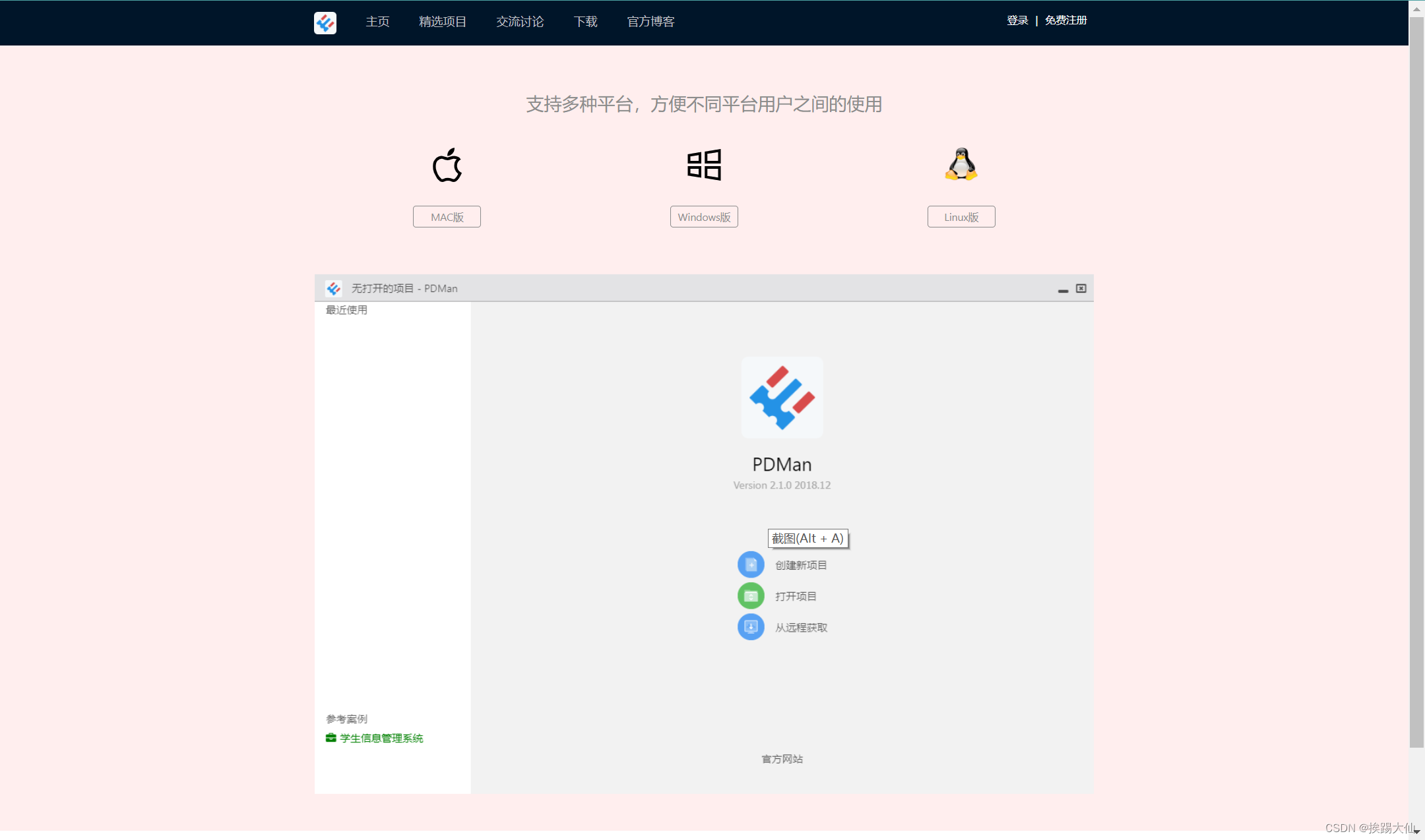Open the 主页 nav menu item

click(377, 22)
